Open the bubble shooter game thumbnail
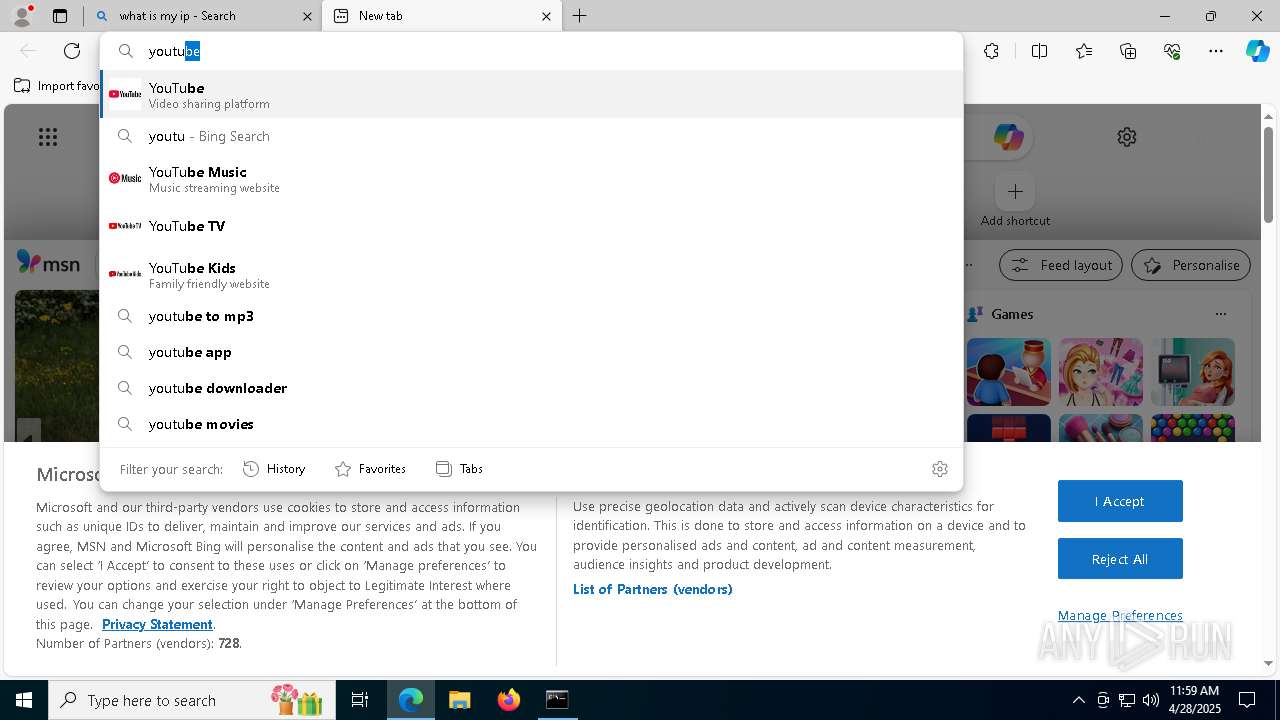Viewport: 1280px width, 720px height. (x=1193, y=428)
